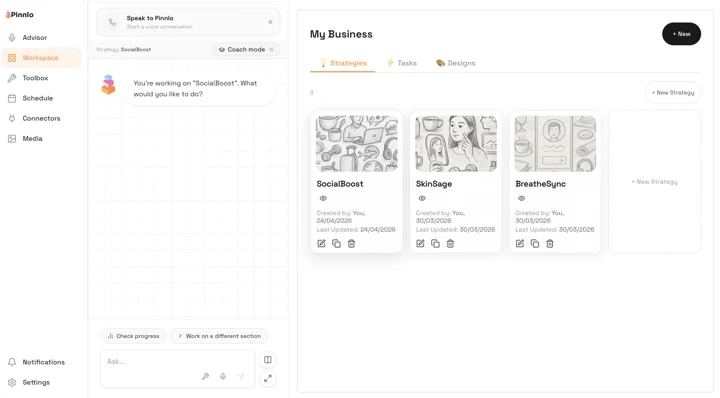Image resolution: width=720 pixels, height=398 pixels.
Task: Click the Settings gear icon
Action: [12, 382]
